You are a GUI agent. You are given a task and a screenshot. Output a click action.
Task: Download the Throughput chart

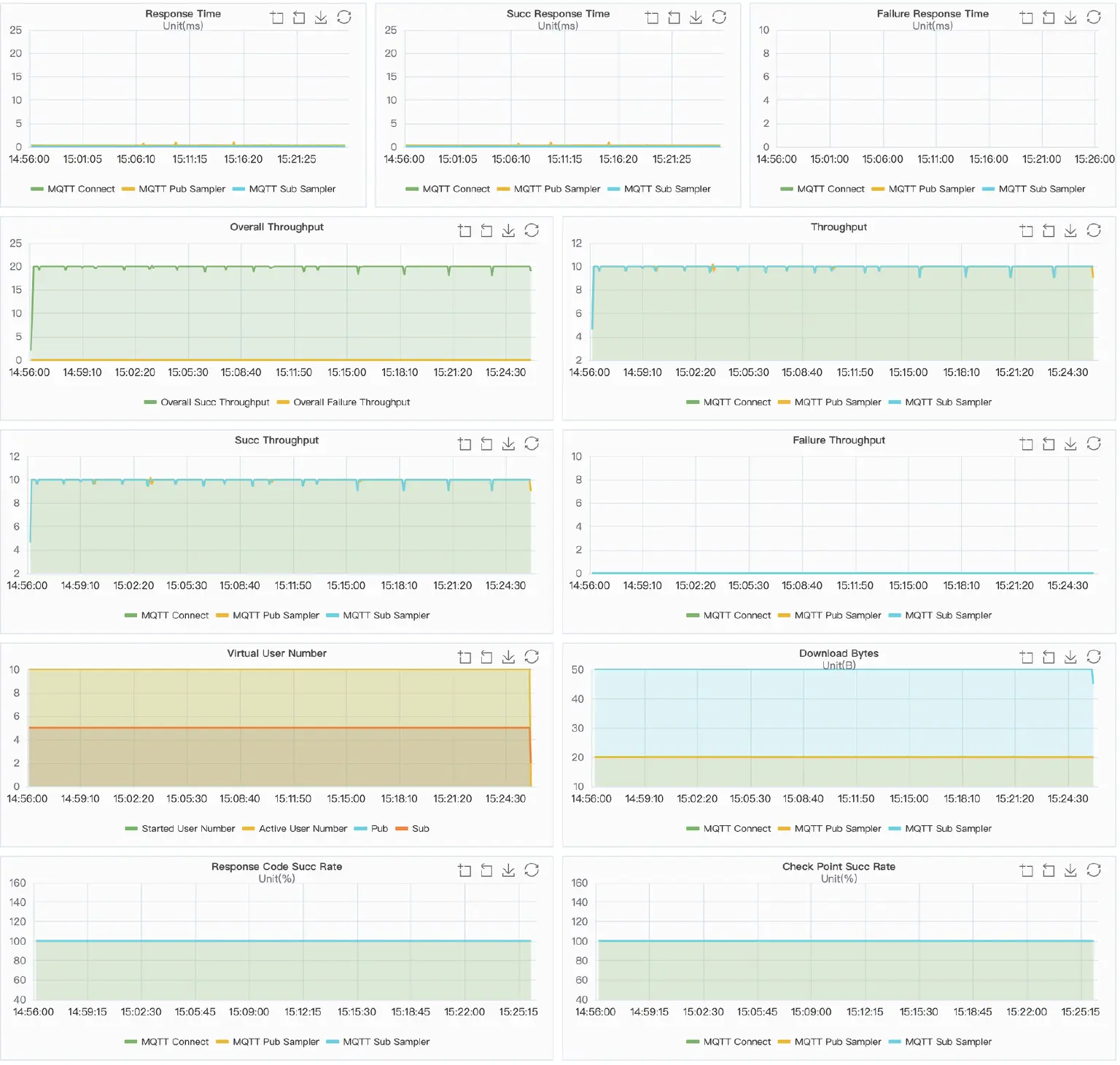(x=1070, y=230)
